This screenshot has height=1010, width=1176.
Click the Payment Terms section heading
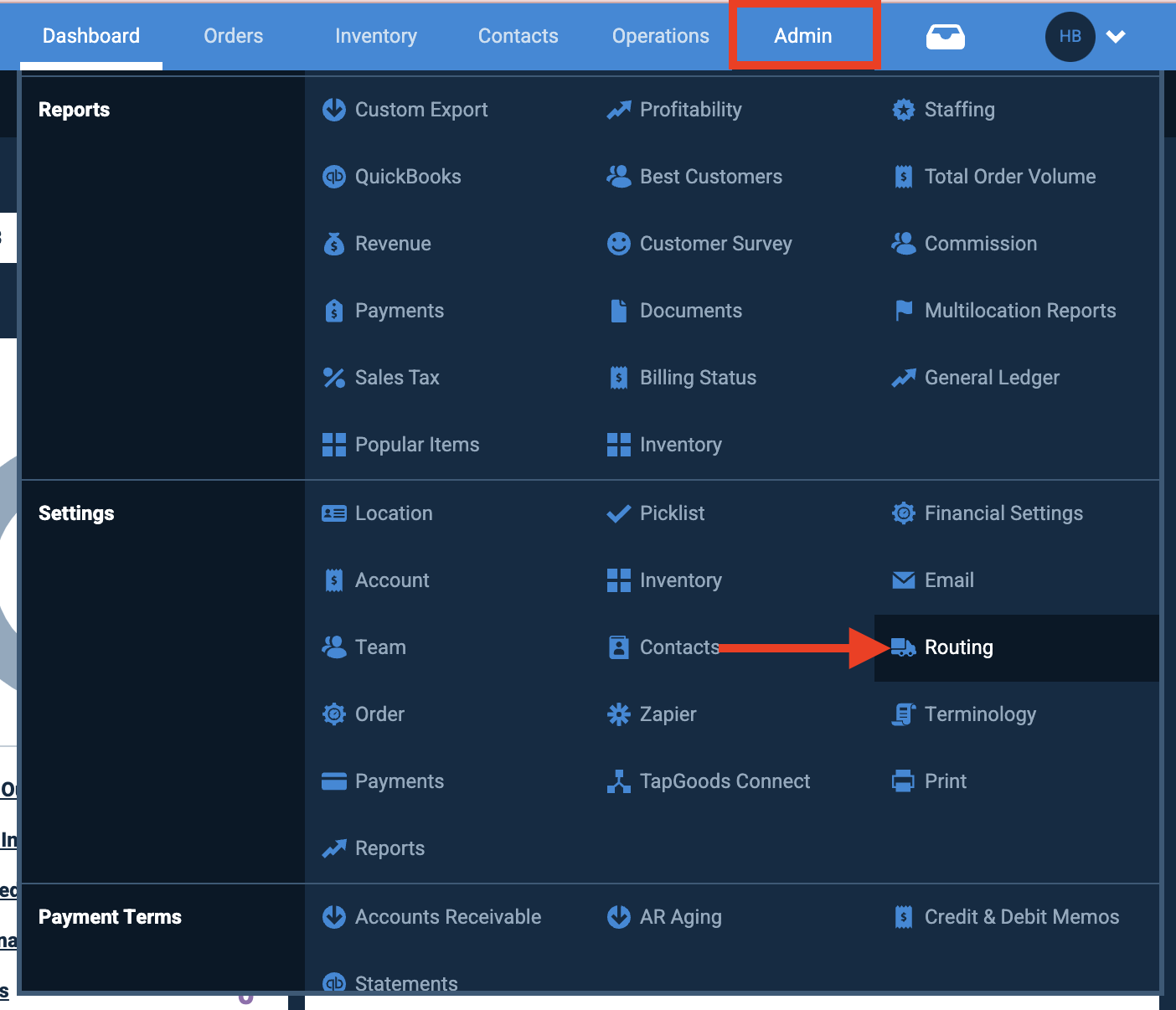point(110,917)
